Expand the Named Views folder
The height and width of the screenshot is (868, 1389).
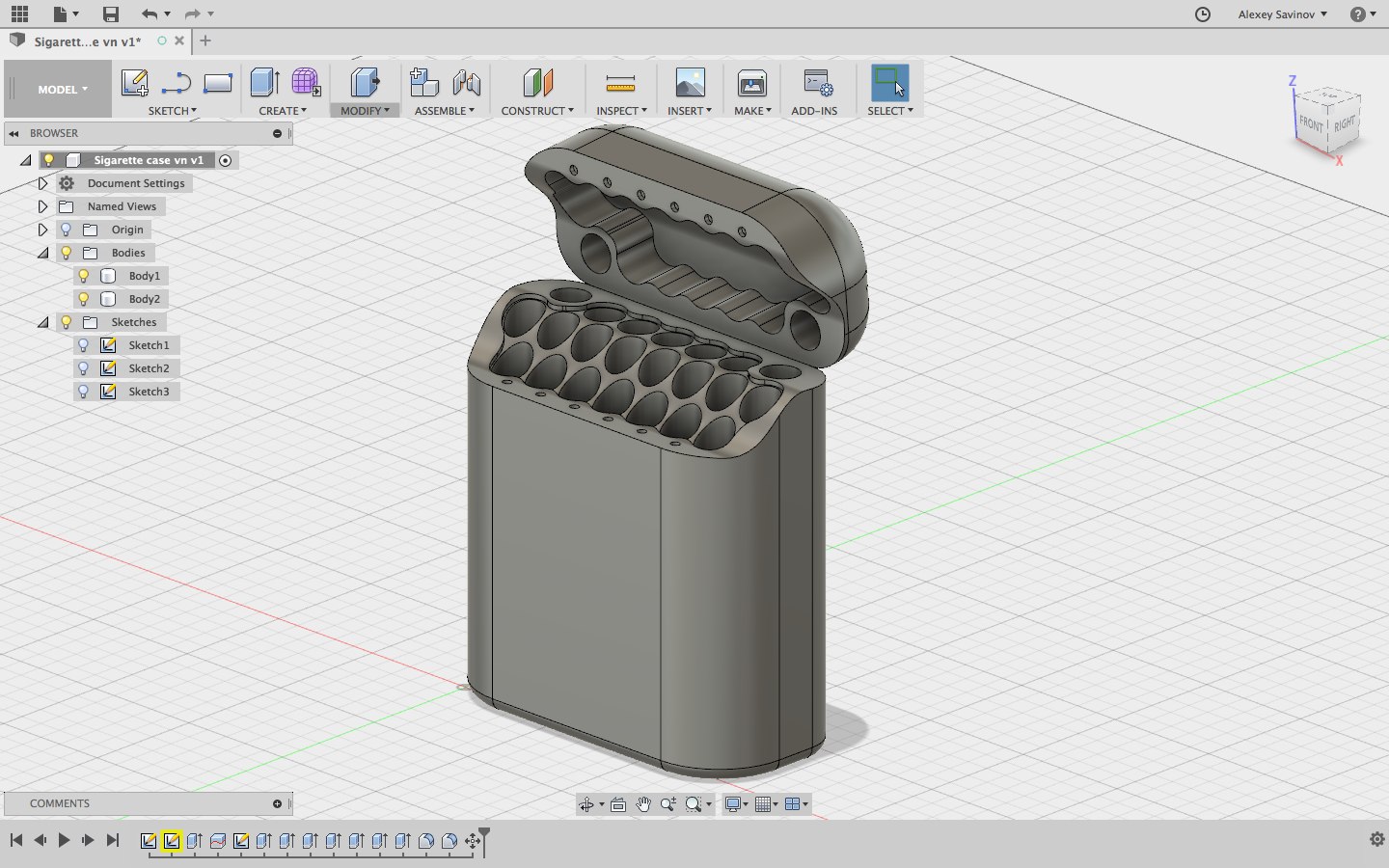pos(42,206)
